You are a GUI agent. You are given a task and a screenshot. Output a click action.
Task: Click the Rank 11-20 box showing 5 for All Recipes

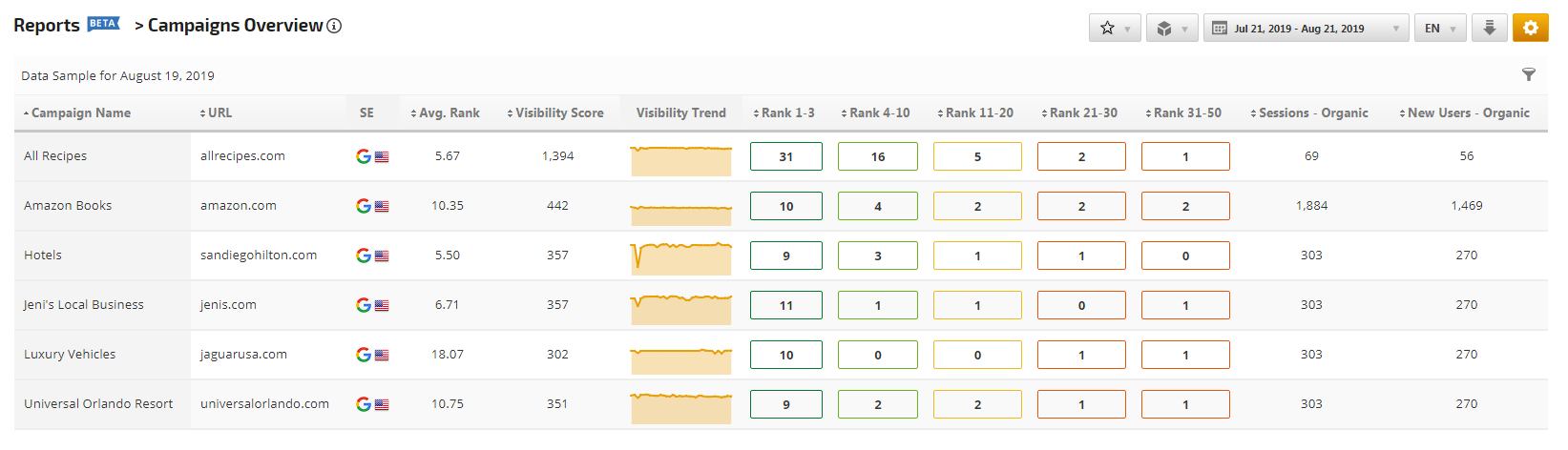click(x=977, y=156)
